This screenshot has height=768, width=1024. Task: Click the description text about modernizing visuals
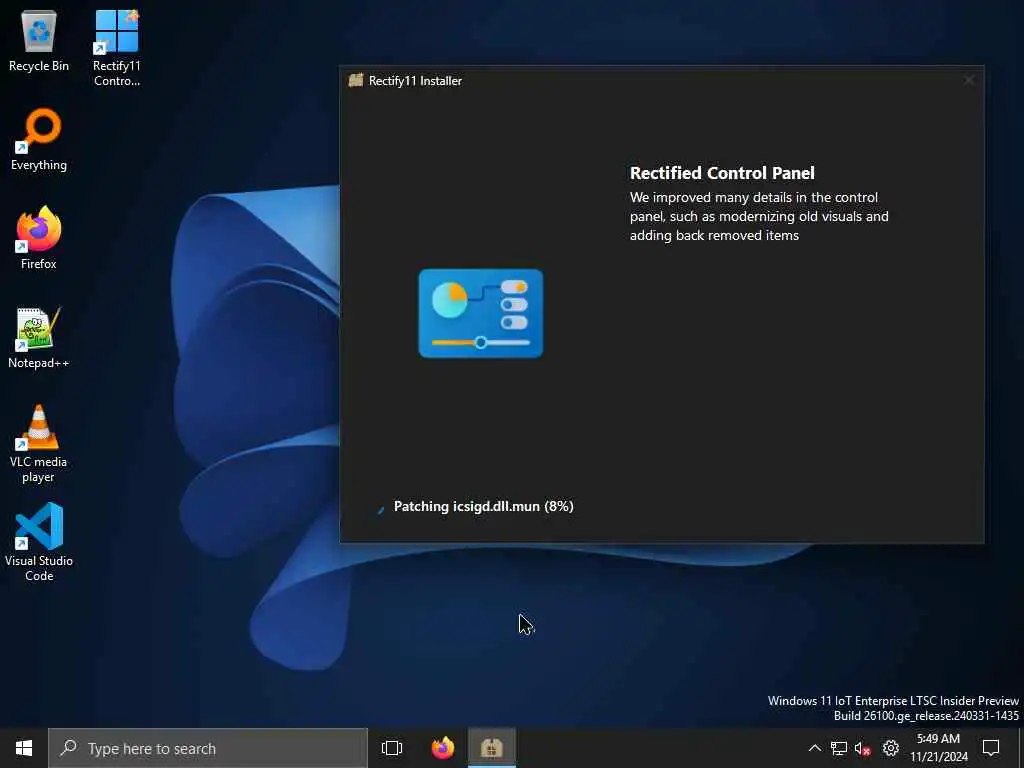(x=759, y=216)
